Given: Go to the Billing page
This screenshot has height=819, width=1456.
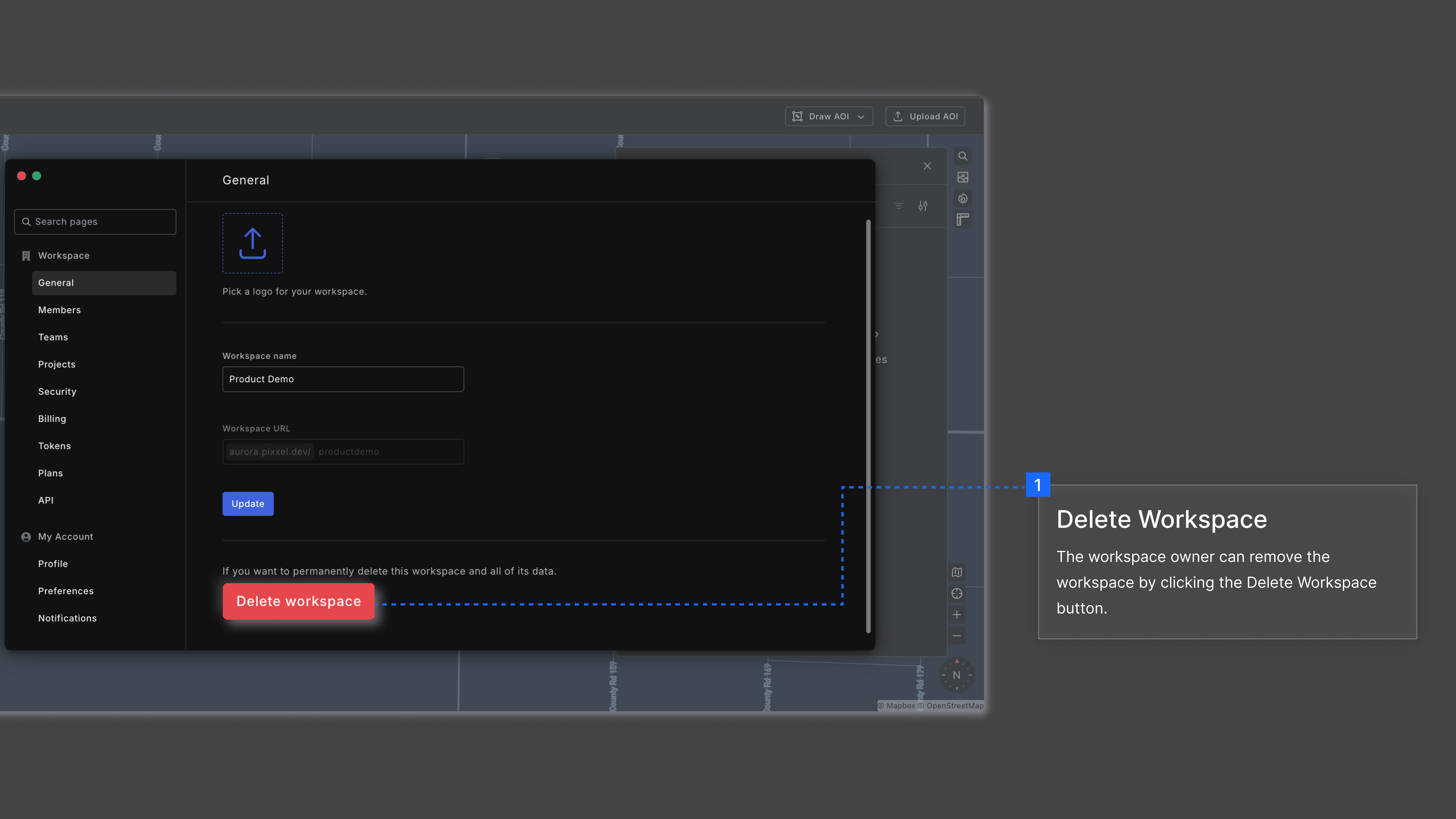Looking at the screenshot, I should click(x=52, y=419).
